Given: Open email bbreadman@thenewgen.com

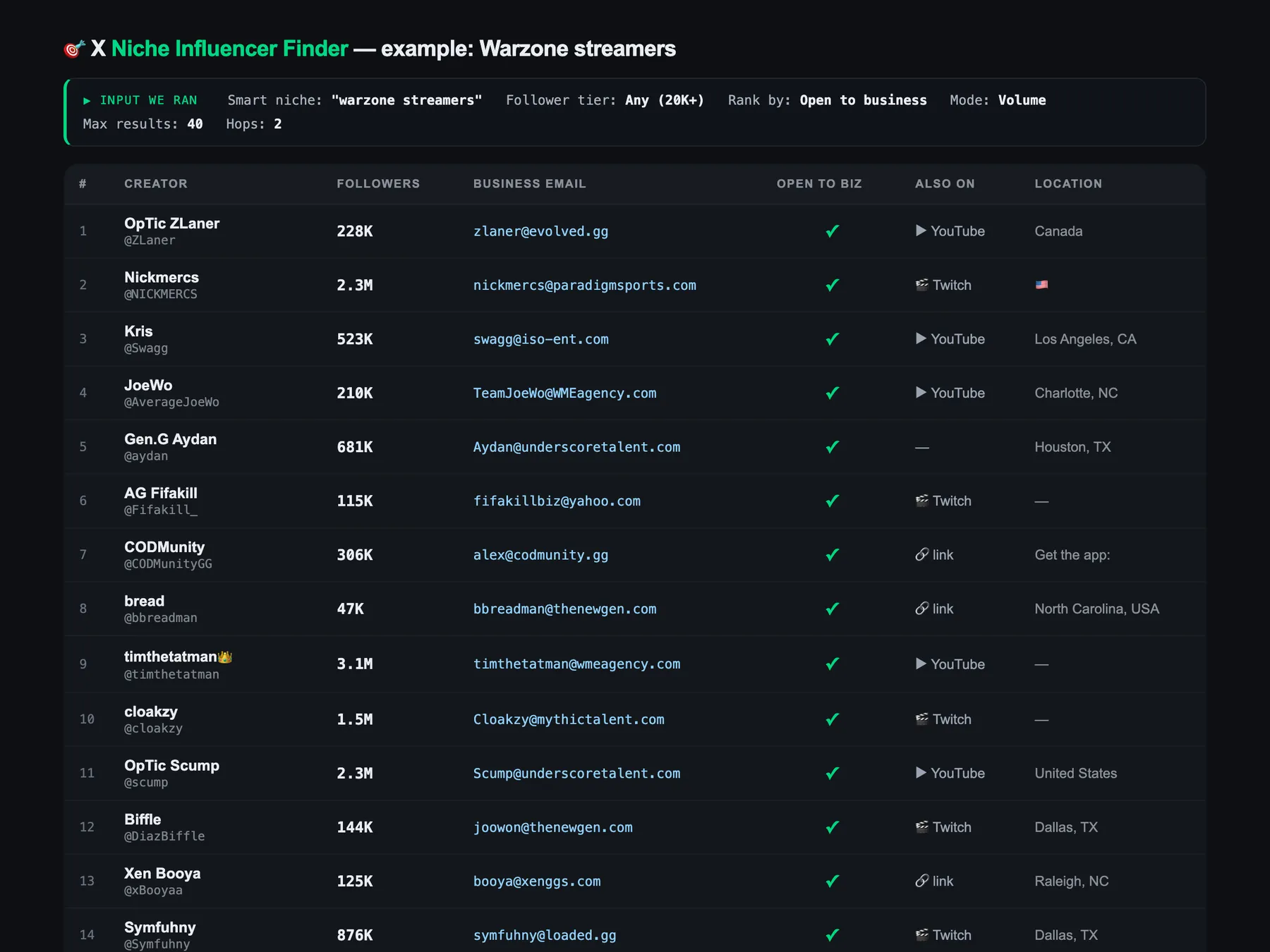Looking at the screenshot, I should (565, 609).
